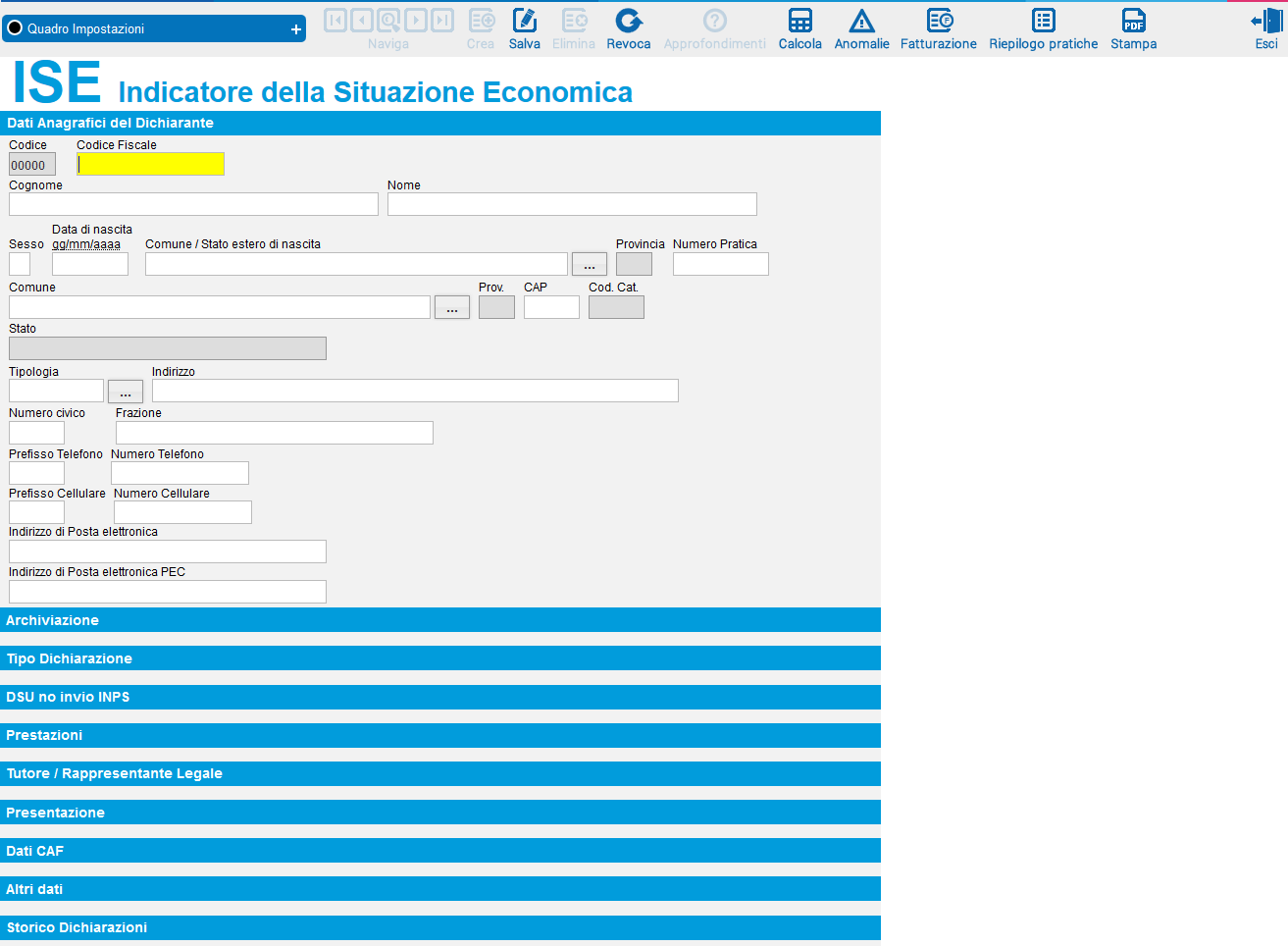Image resolution: width=1288 pixels, height=946 pixels.
Task: Click Comune / Stato estero di nascita field
Action: (x=356, y=264)
